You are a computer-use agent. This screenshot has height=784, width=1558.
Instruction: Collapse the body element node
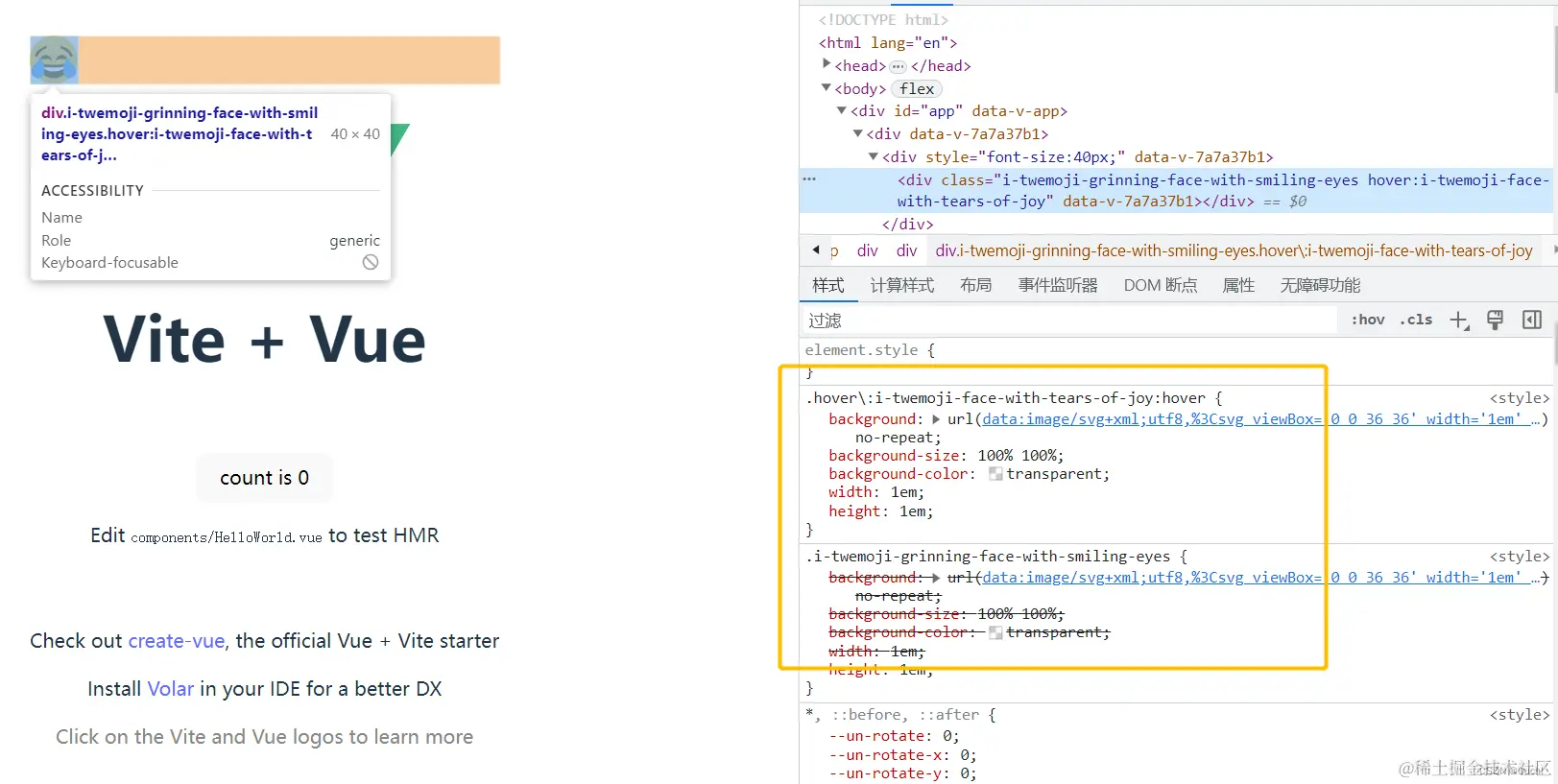827,88
